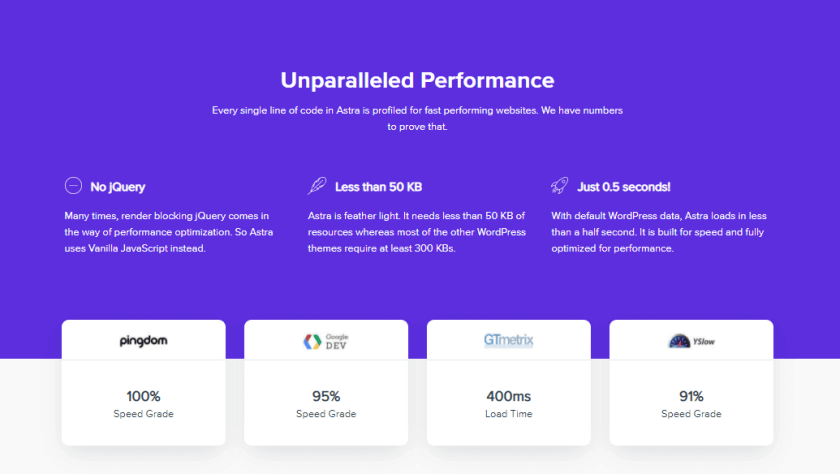Click the Less than 50 KB heading
Viewport: 840px width, 474px height.
click(378, 187)
